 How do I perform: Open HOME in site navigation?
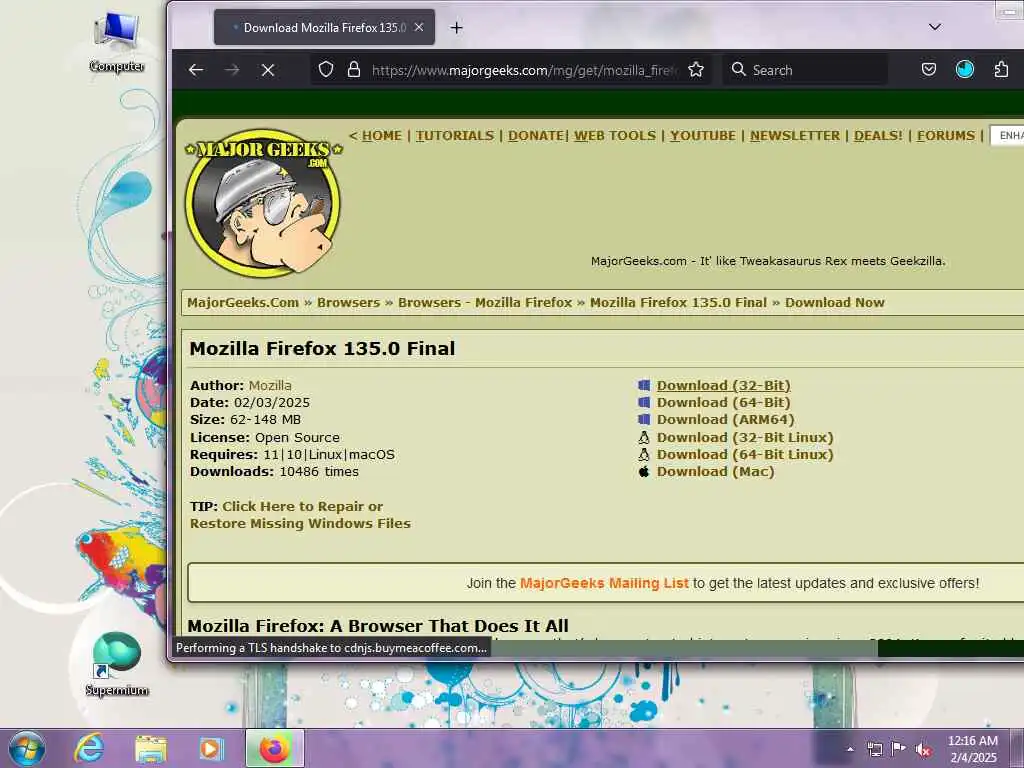[x=381, y=135]
